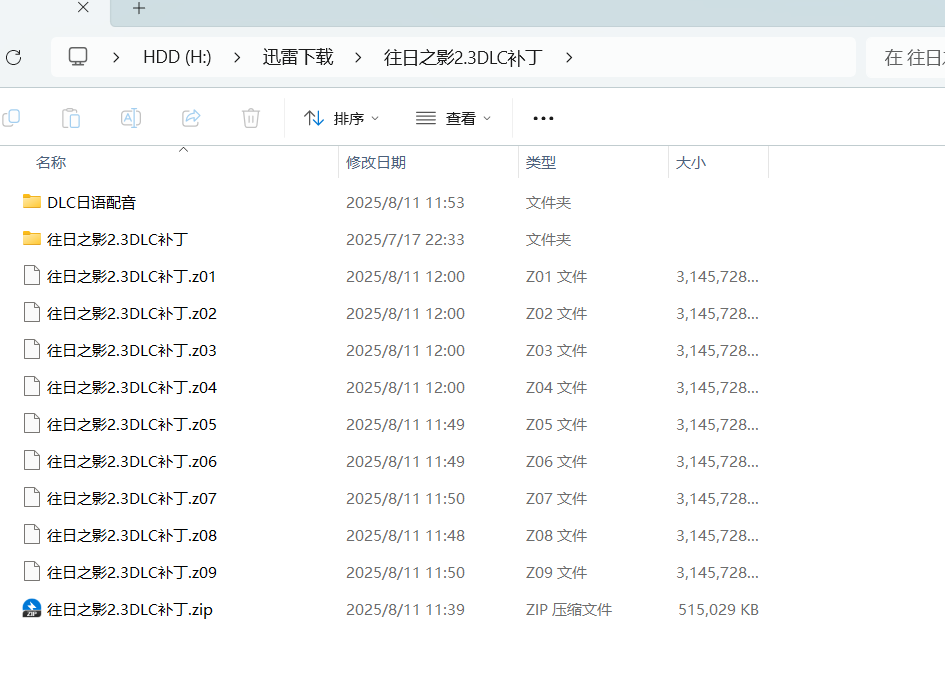Viewport: 945px width, 700px height.
Task: Click HDD (H:) in the address breadcrumb
Action: (x=177, y=57)
